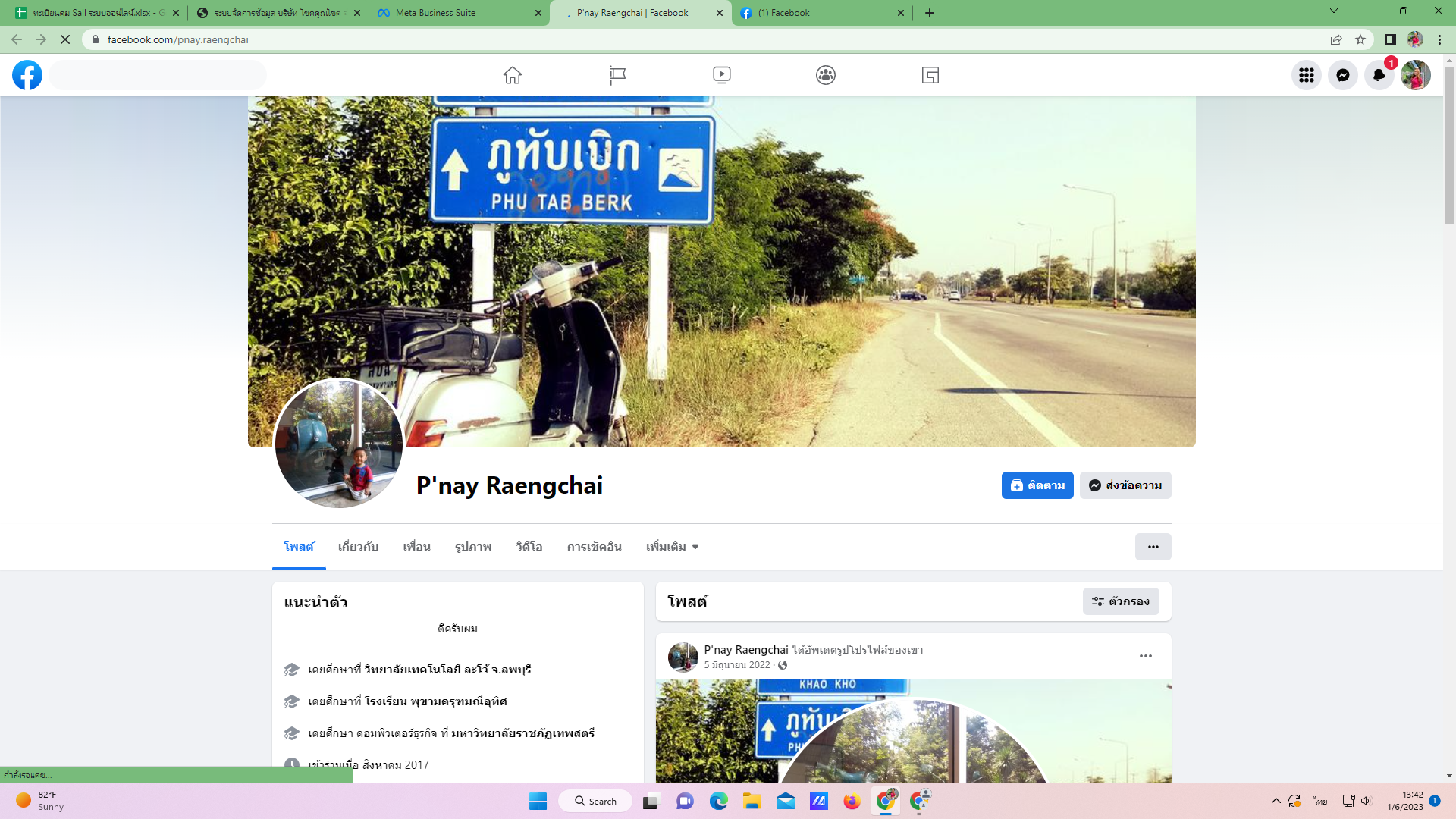Open the Facebook menu grid icon
The width and height of the screenshot is (1456, 819).
pyautogui.click(x=1306, y=75)
